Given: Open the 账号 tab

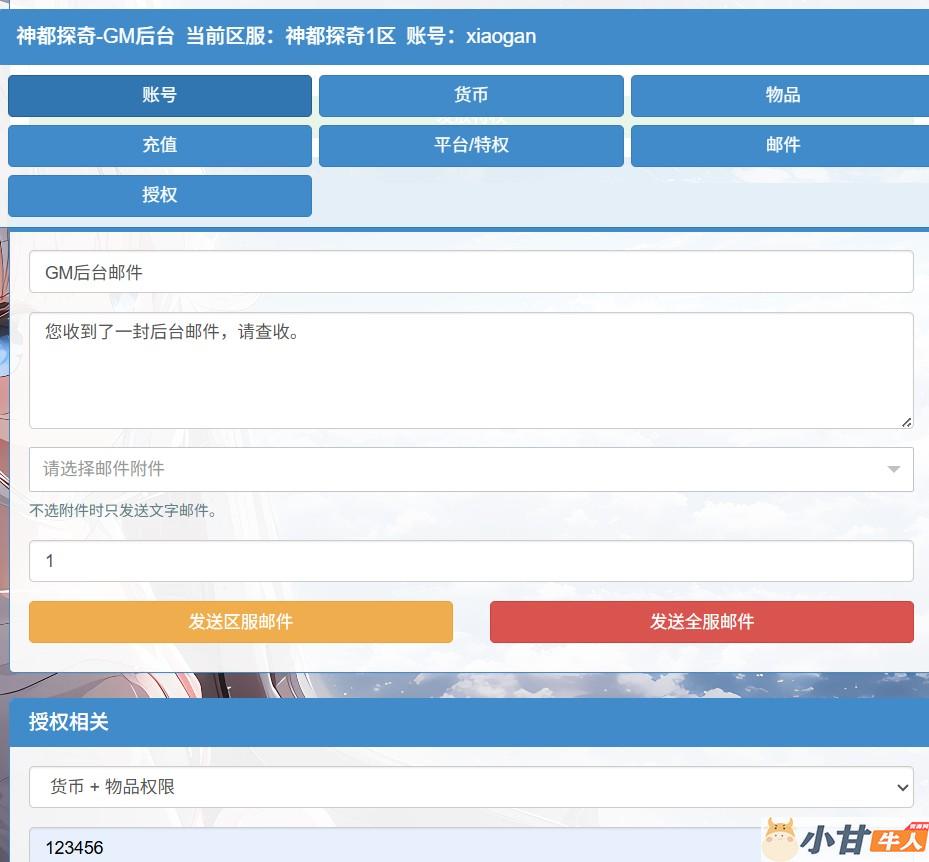Looking at the screenshot, I should click(x=159, y=95).
